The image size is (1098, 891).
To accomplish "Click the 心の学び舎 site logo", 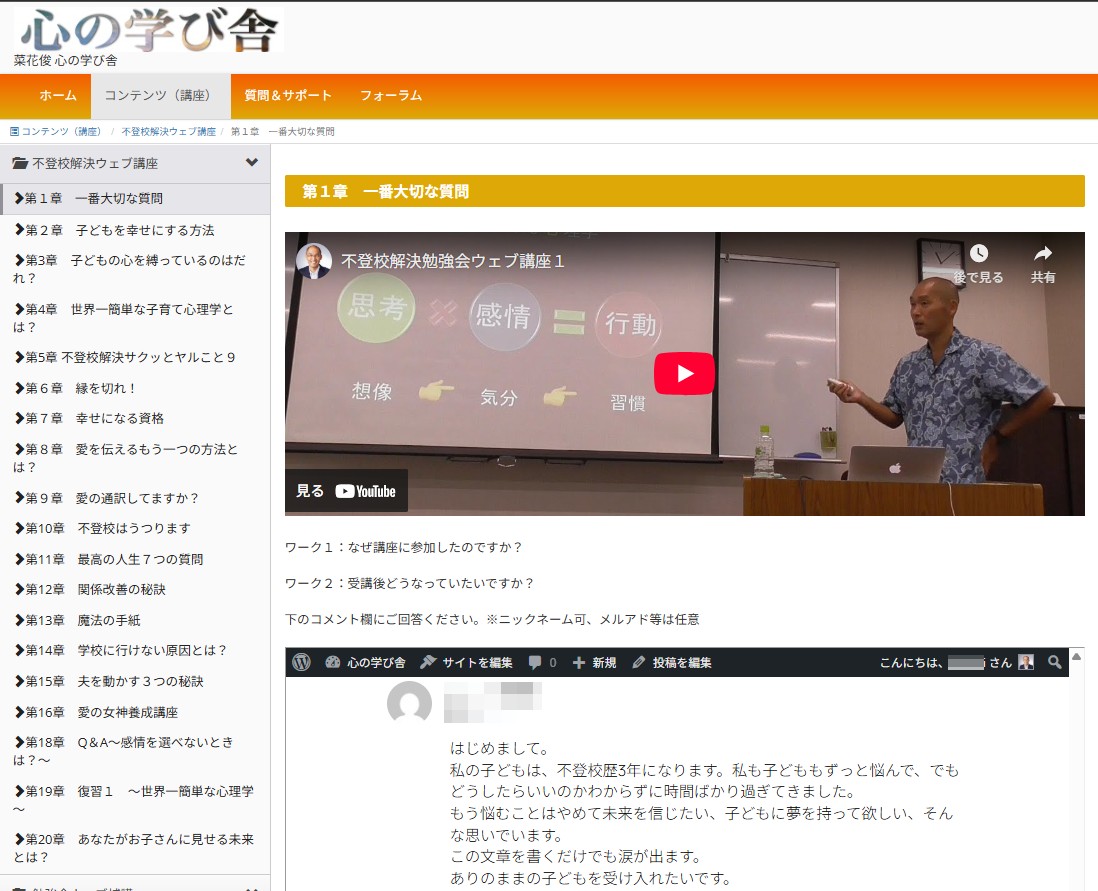I will 149,30.
